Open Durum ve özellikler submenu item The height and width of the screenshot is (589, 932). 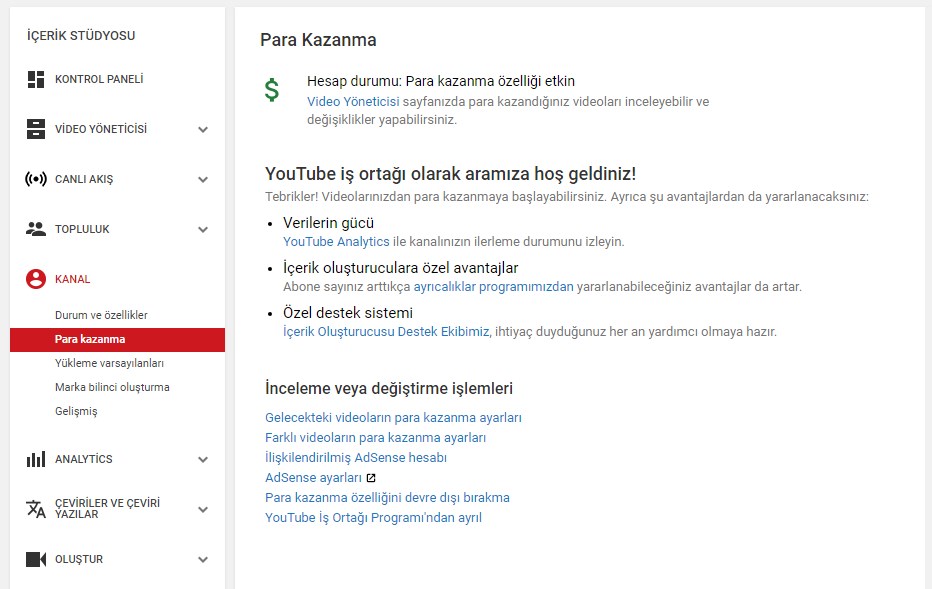(101, 315)
